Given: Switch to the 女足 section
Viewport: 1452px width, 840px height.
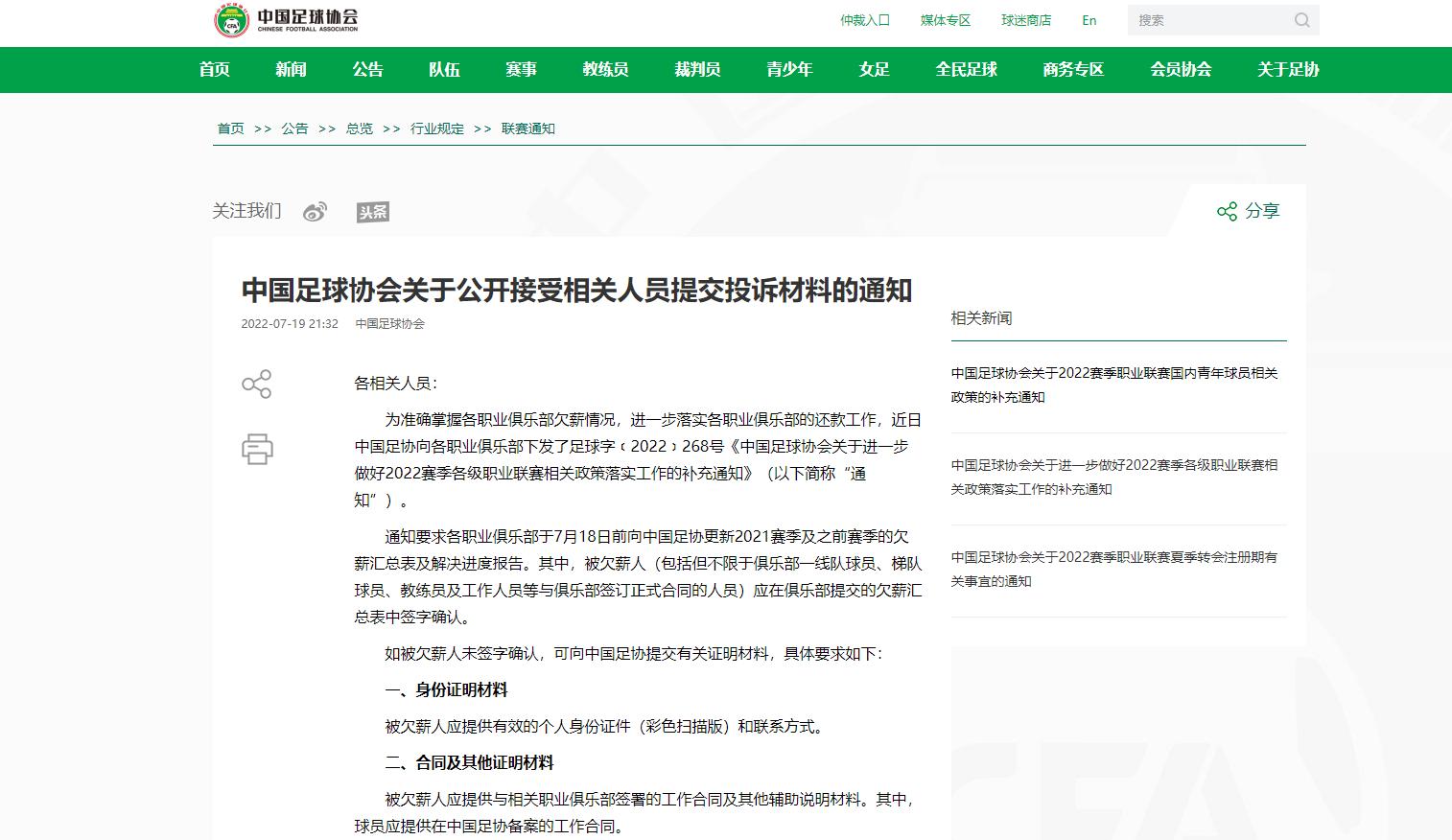Looking at the screenshot, I should click(874, 69).
